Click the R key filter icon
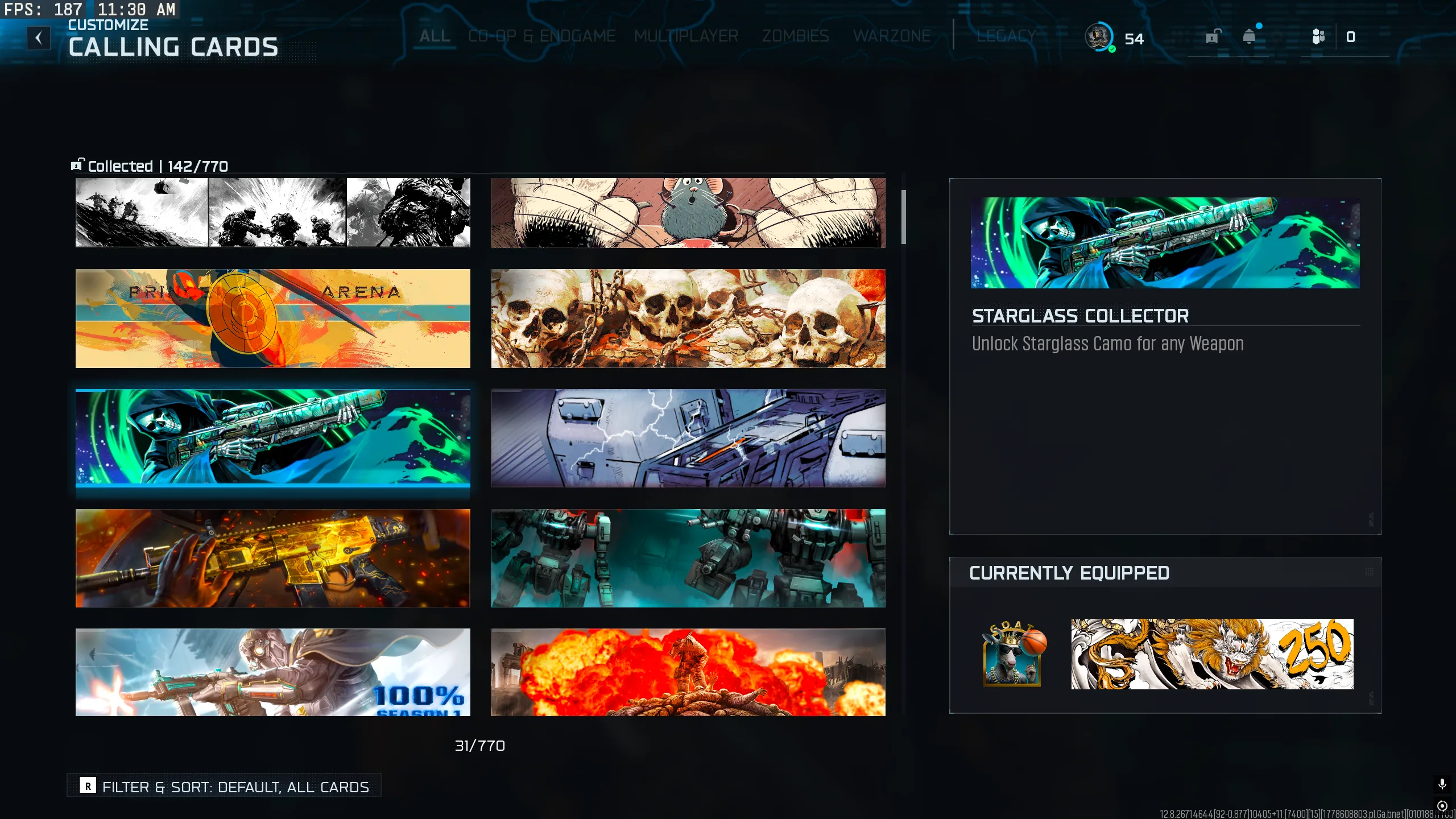The image size is (1456, 819). [x=88, y=785]
